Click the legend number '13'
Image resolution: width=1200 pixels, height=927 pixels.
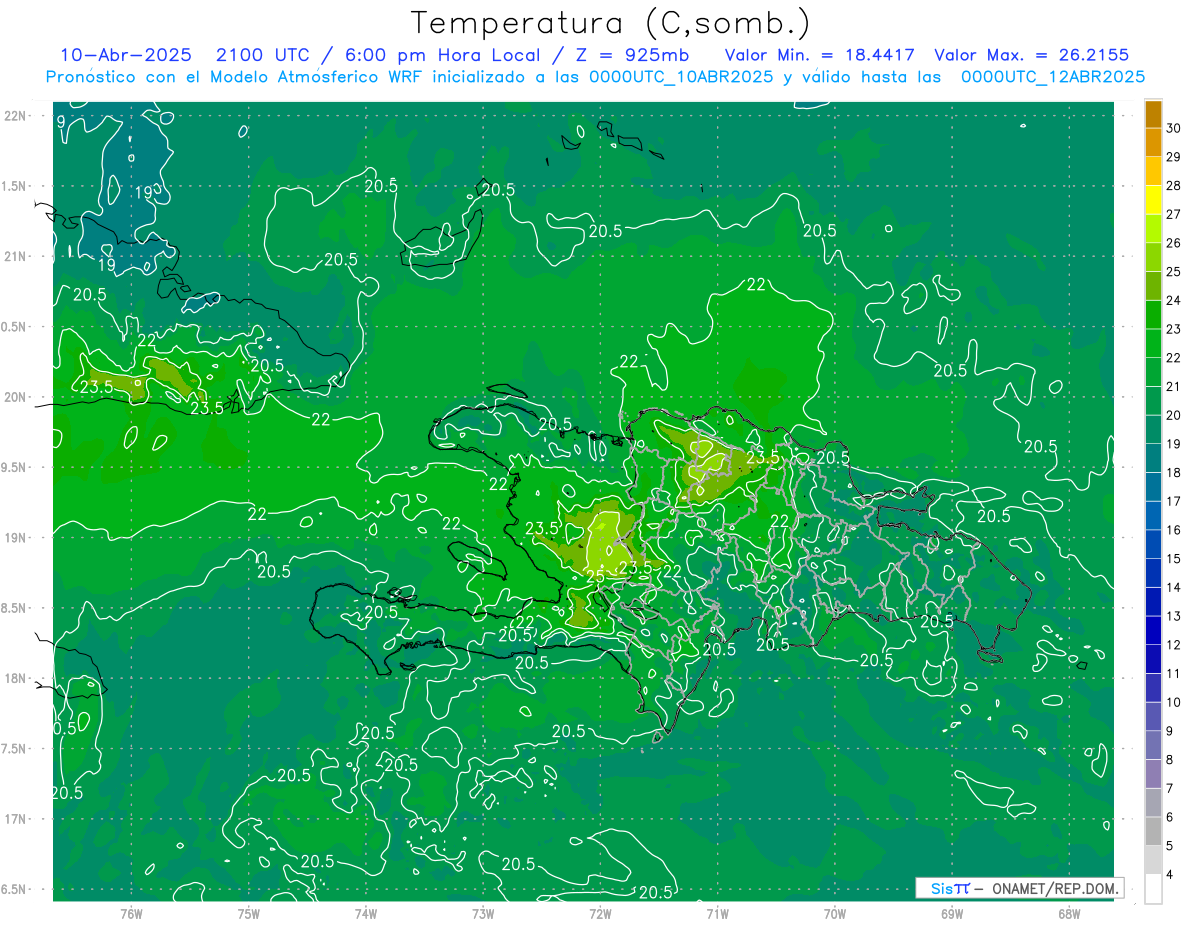[x=1174, y=616]
